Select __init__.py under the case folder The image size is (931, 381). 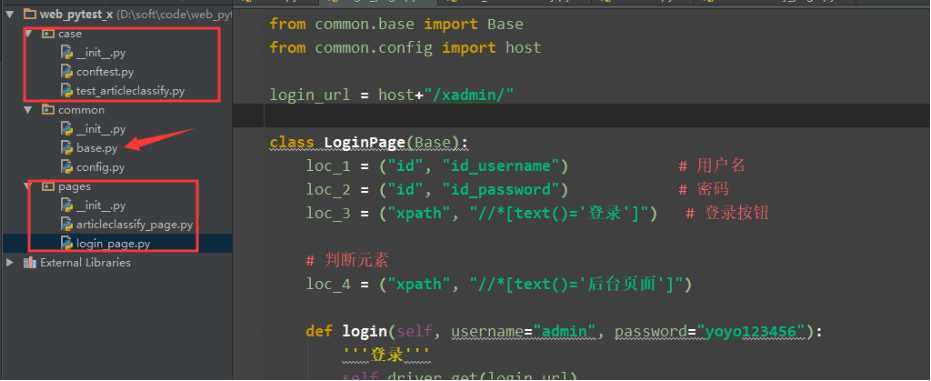click(x=101, y=53)
